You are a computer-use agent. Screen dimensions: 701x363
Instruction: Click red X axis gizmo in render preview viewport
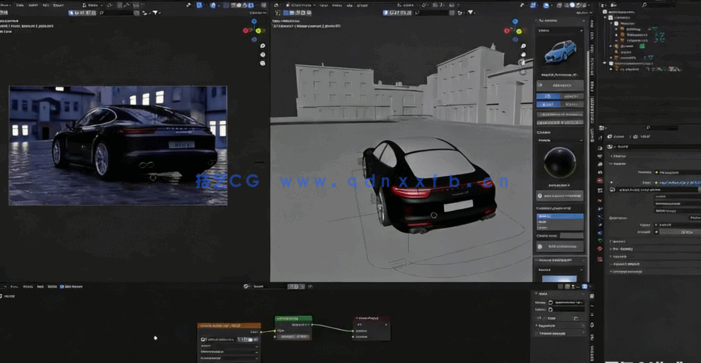pyautogui.click(x=245, y=30)
